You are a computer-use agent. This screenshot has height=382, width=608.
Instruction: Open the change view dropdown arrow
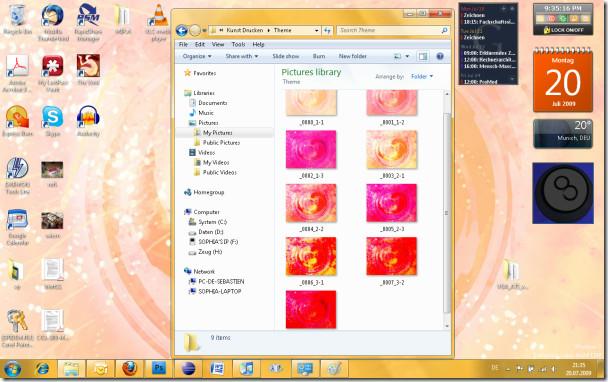point(407,56)
